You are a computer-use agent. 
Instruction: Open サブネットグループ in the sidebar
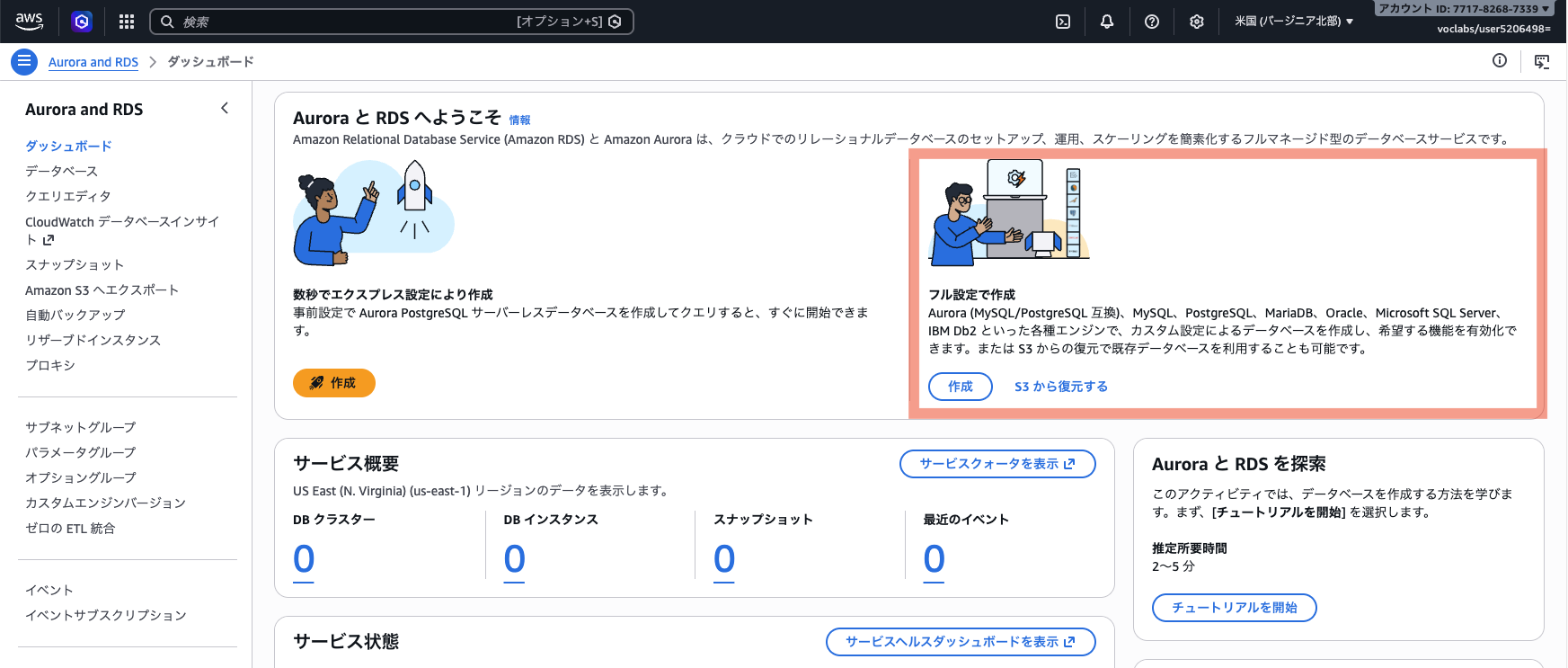point(81,427)
